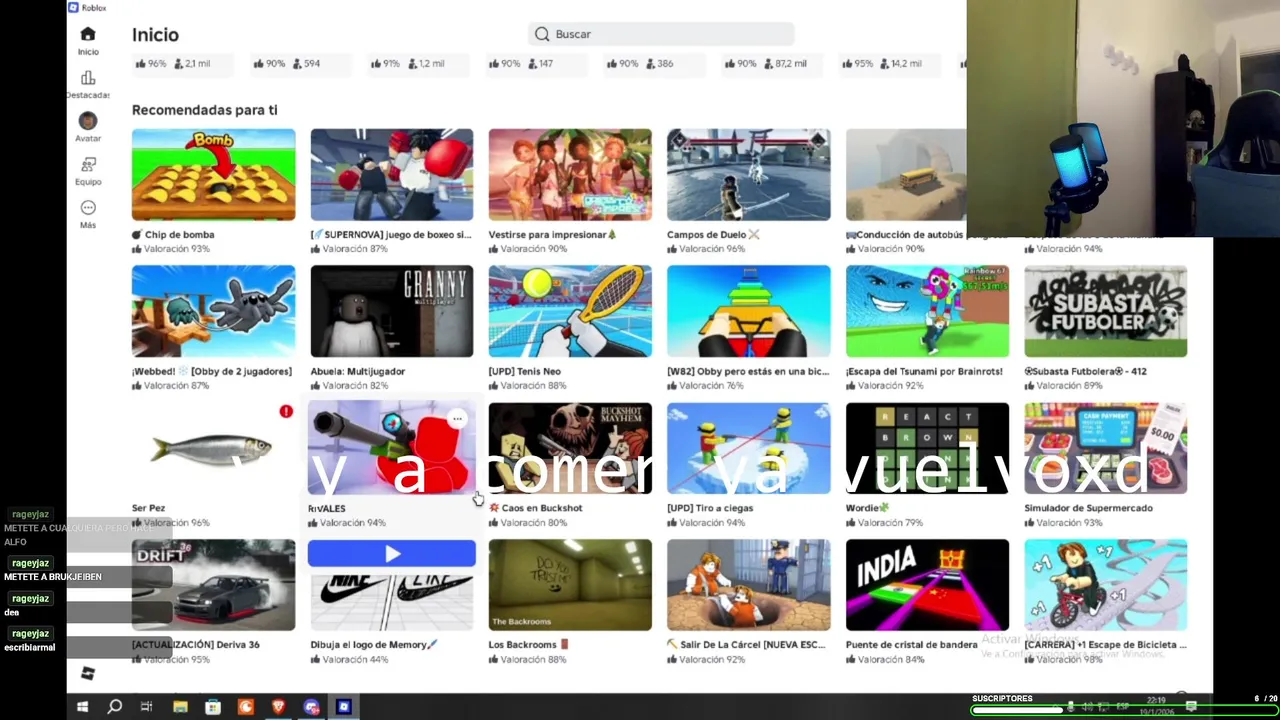Play the Dibuja el logo de Memory preview
The image size is (1280, 720).
coord(392,554)
